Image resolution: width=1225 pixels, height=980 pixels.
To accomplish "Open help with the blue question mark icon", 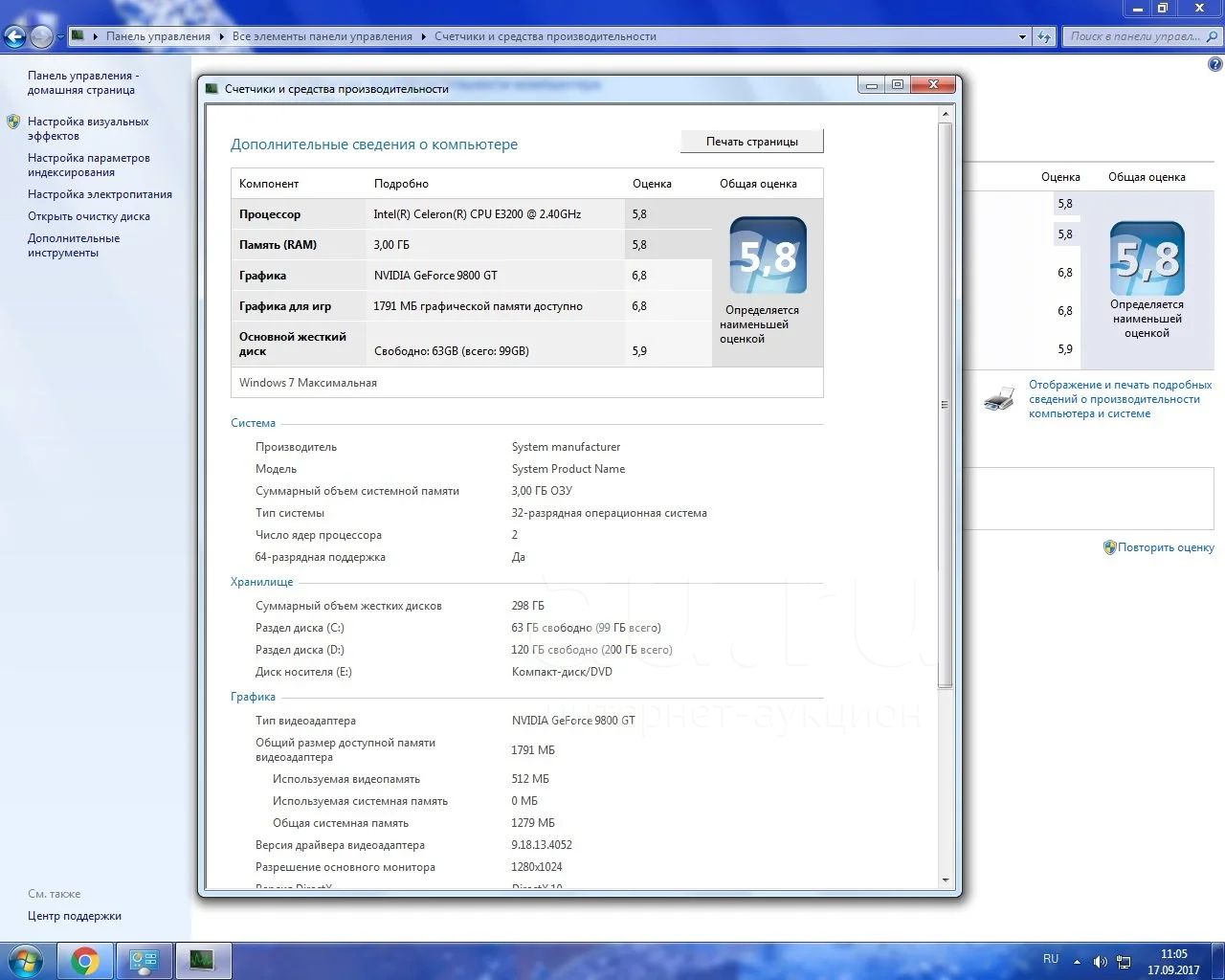I will 1215,65.
